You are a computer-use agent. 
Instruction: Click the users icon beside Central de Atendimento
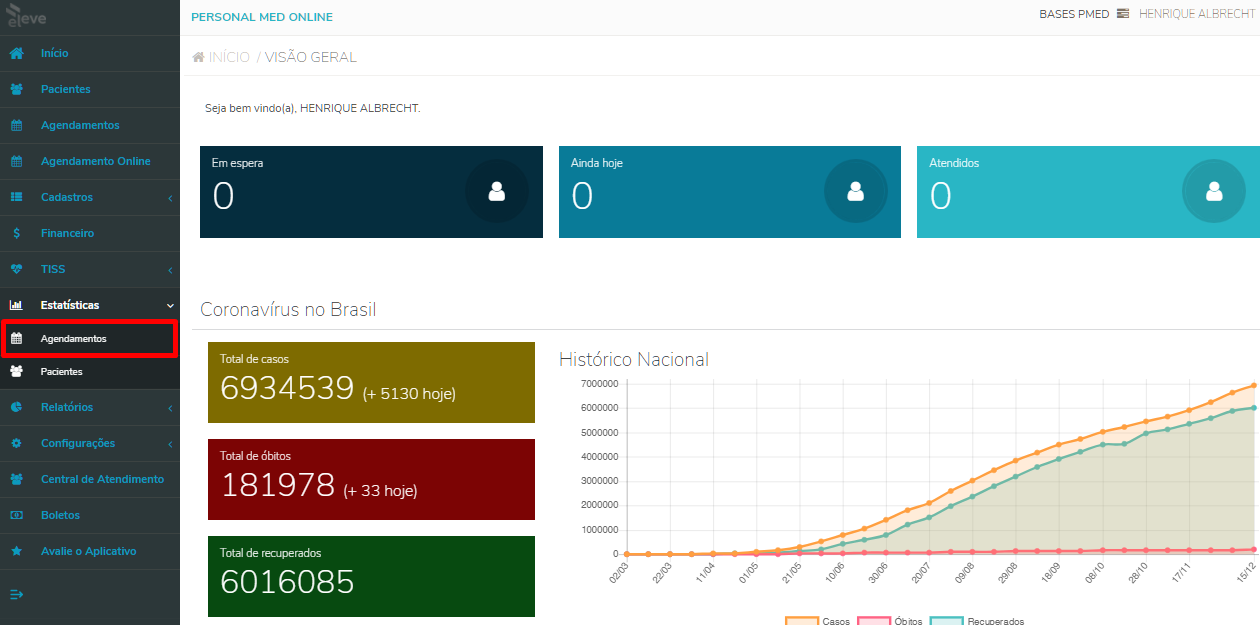coord(16,479)
